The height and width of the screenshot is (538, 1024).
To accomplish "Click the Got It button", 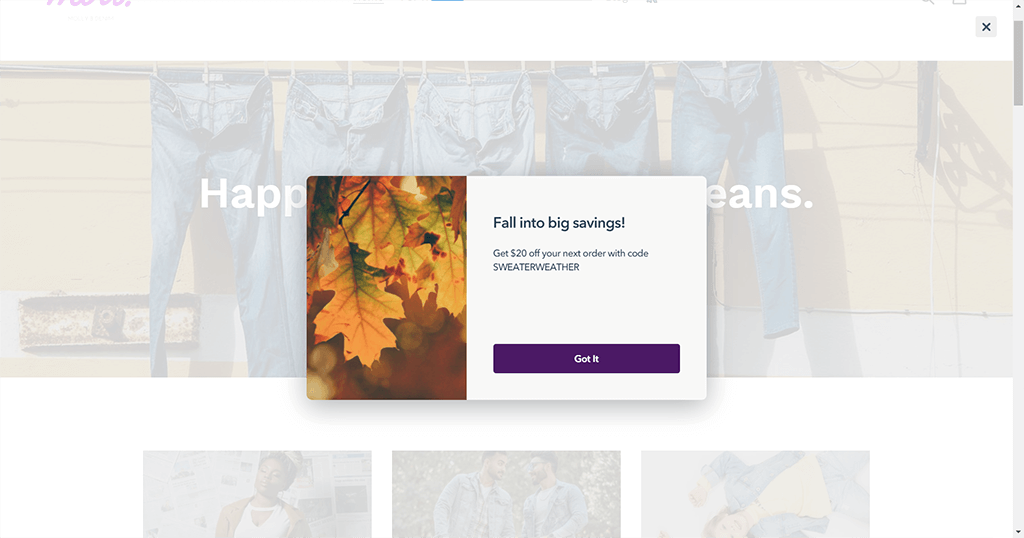I will coord(586,358).
